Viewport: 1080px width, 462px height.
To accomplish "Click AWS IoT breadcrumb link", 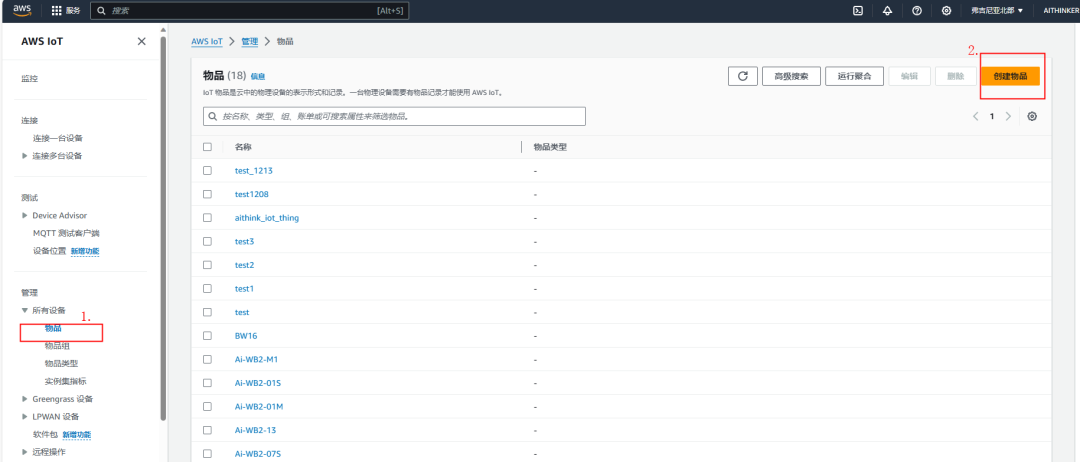I will pos(207,41).
